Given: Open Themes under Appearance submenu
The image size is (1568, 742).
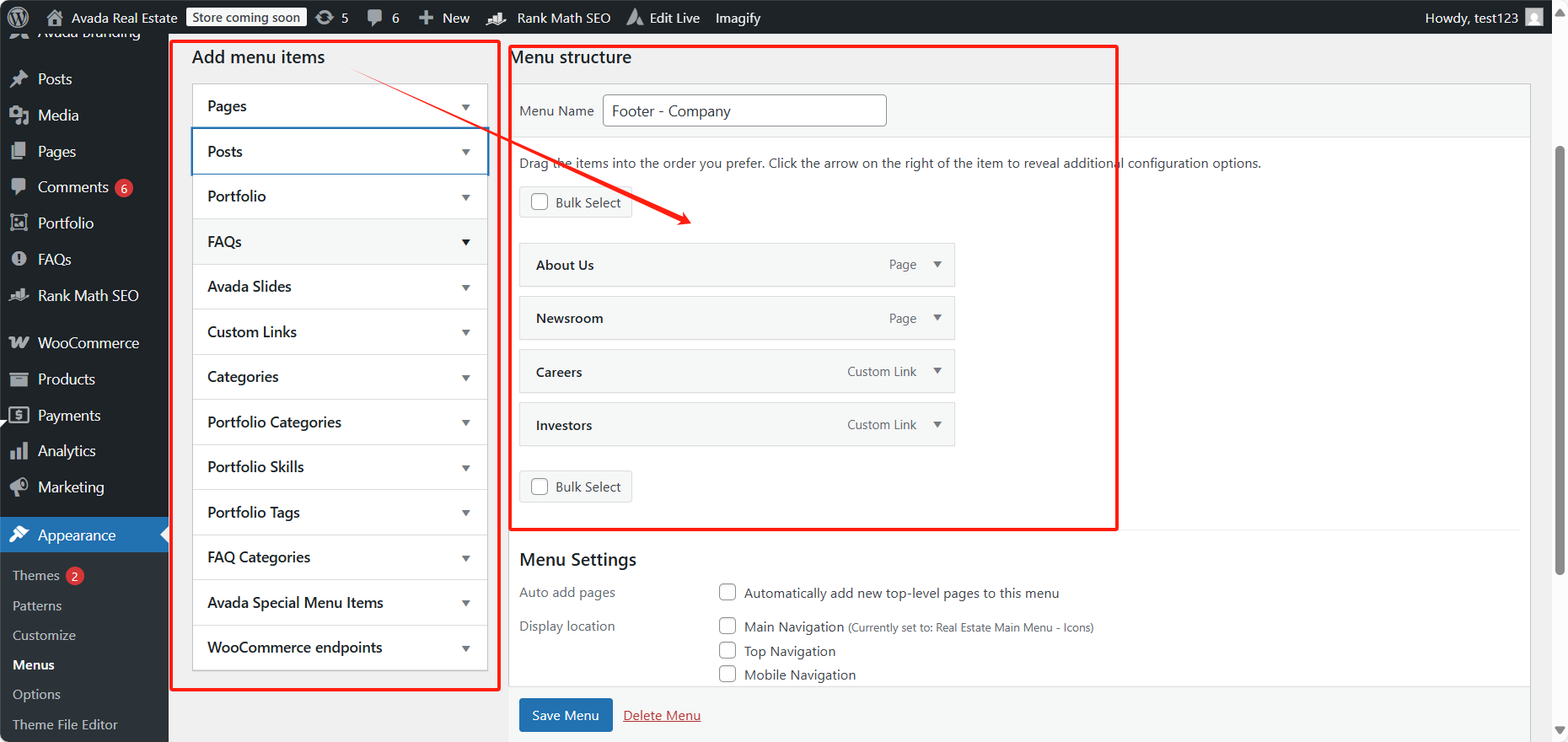Looking at the screenshot, I should tap(36, 576).
